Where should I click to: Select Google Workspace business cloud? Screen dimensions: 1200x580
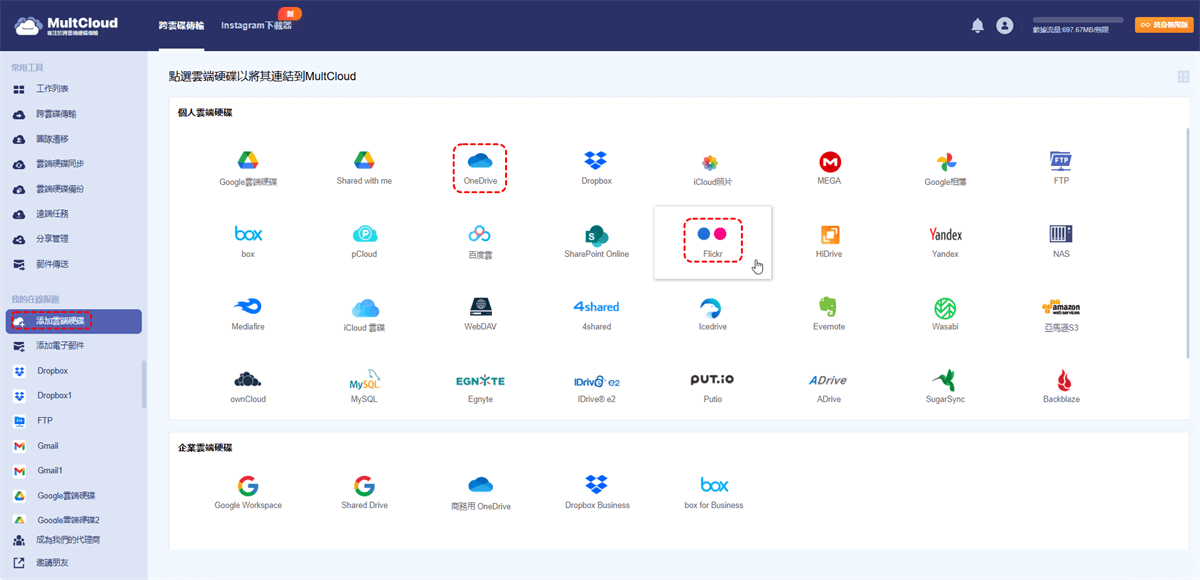[x=248, y=486]
